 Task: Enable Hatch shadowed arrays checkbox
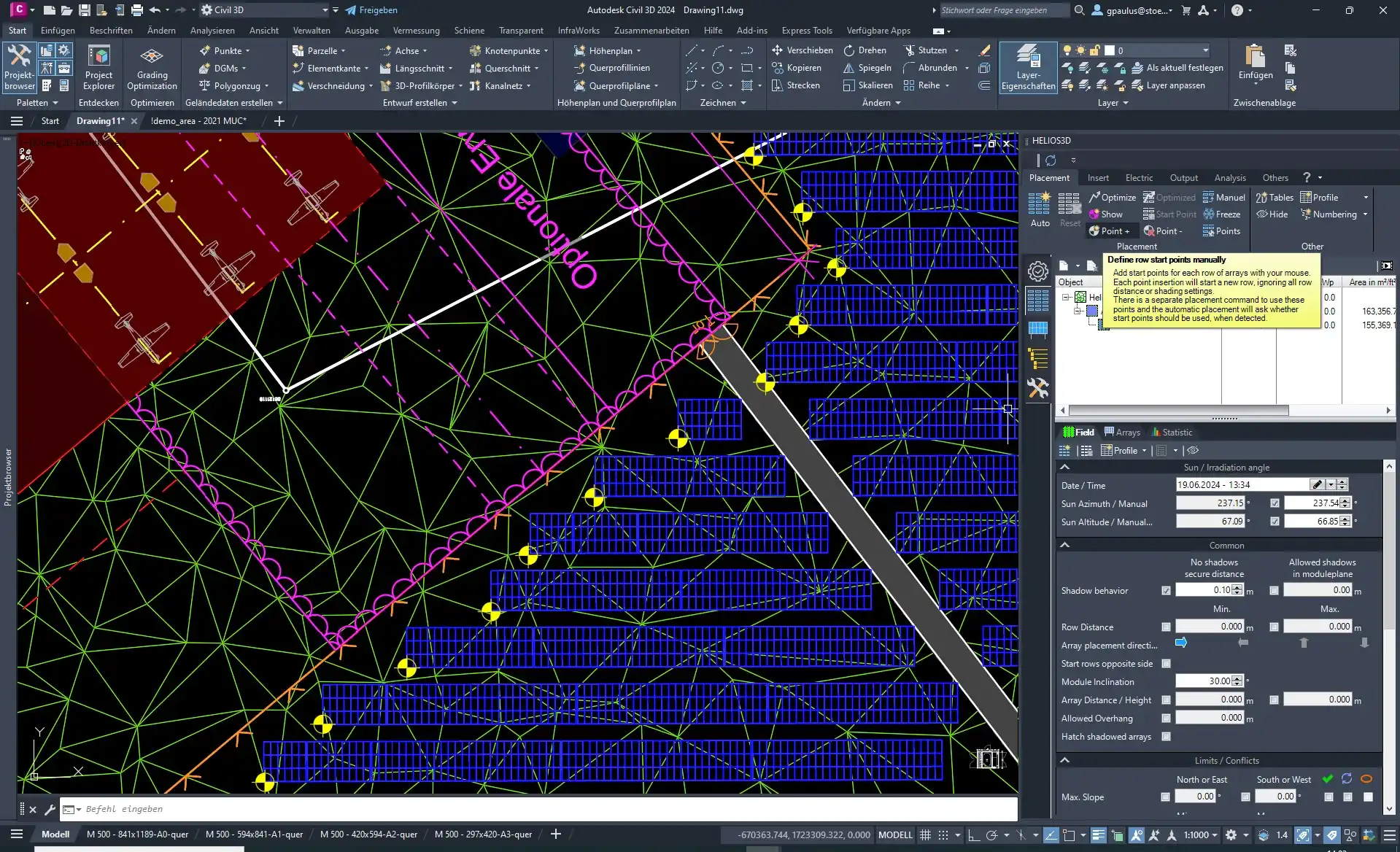[x=1166, y=736]
